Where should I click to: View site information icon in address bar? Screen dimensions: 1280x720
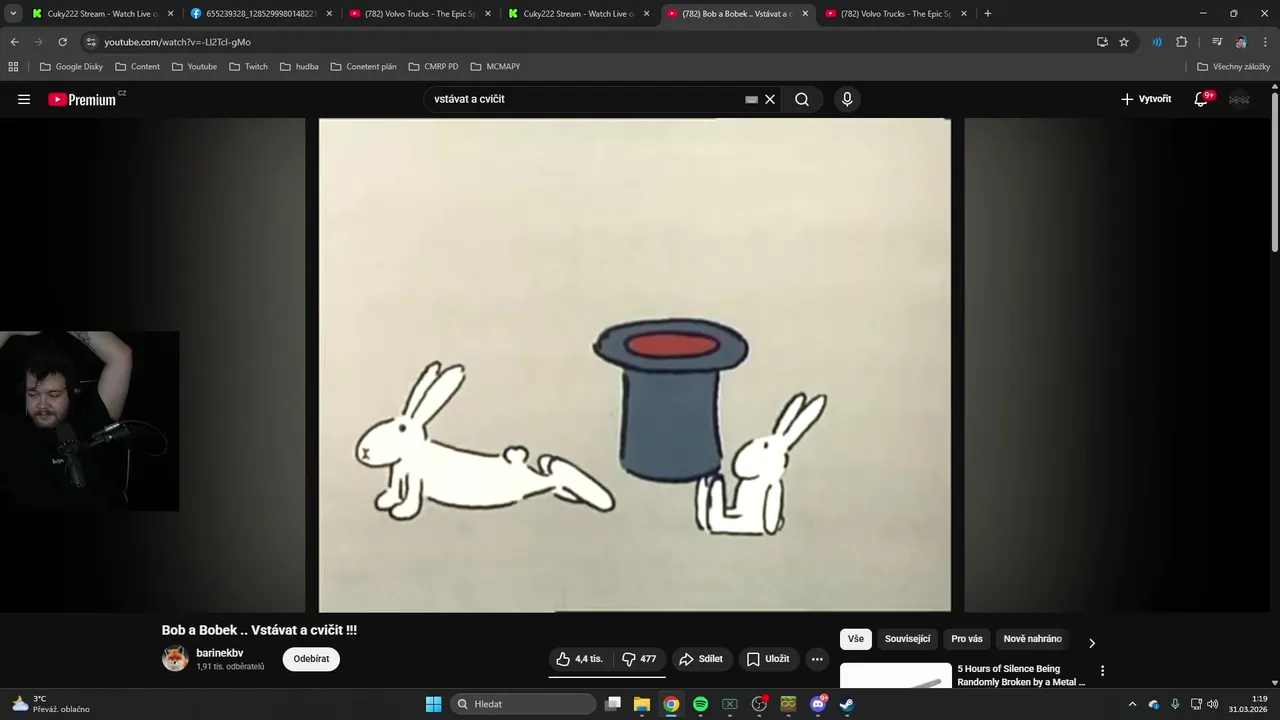click(91, 42)
